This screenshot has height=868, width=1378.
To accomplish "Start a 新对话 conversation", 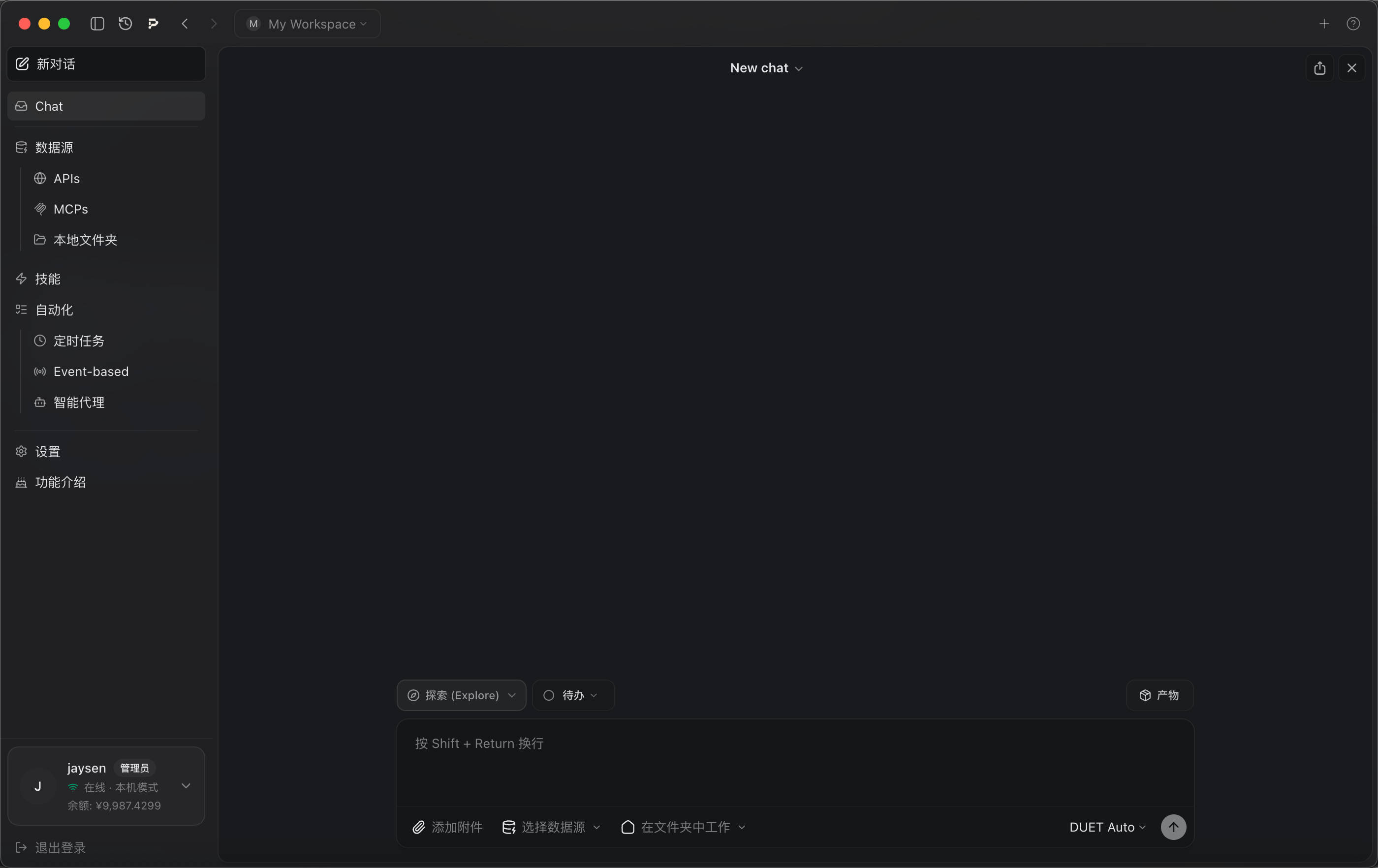I will (55, 64).
